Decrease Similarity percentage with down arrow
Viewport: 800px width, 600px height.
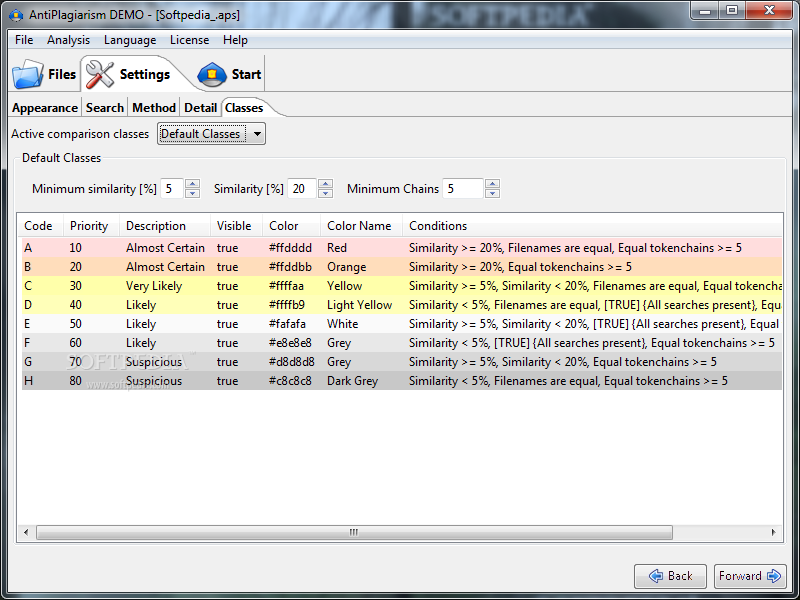click(x=326, y=193)
